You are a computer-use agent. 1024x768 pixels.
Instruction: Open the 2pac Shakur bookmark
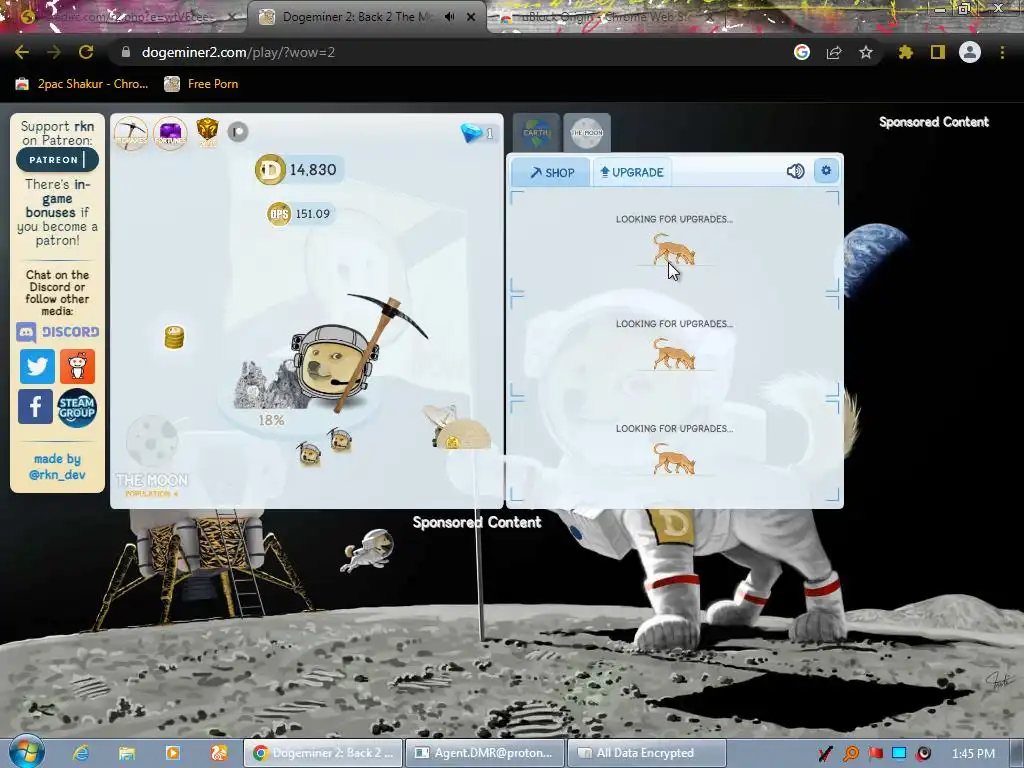[82, 84]
